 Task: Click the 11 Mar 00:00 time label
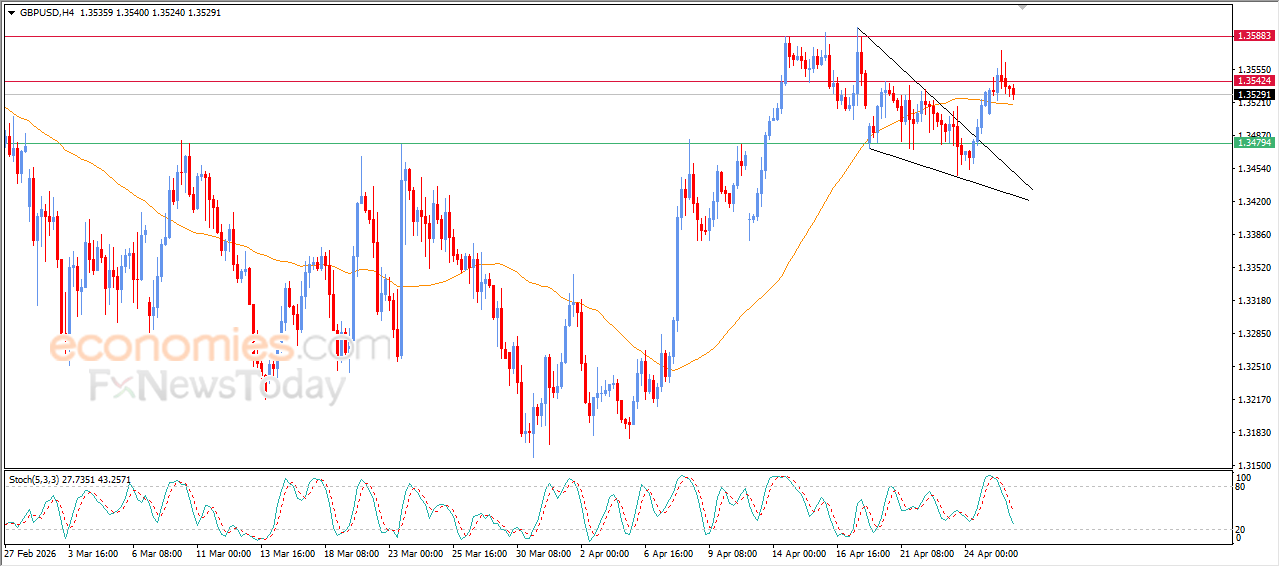(x=223, y=553)
